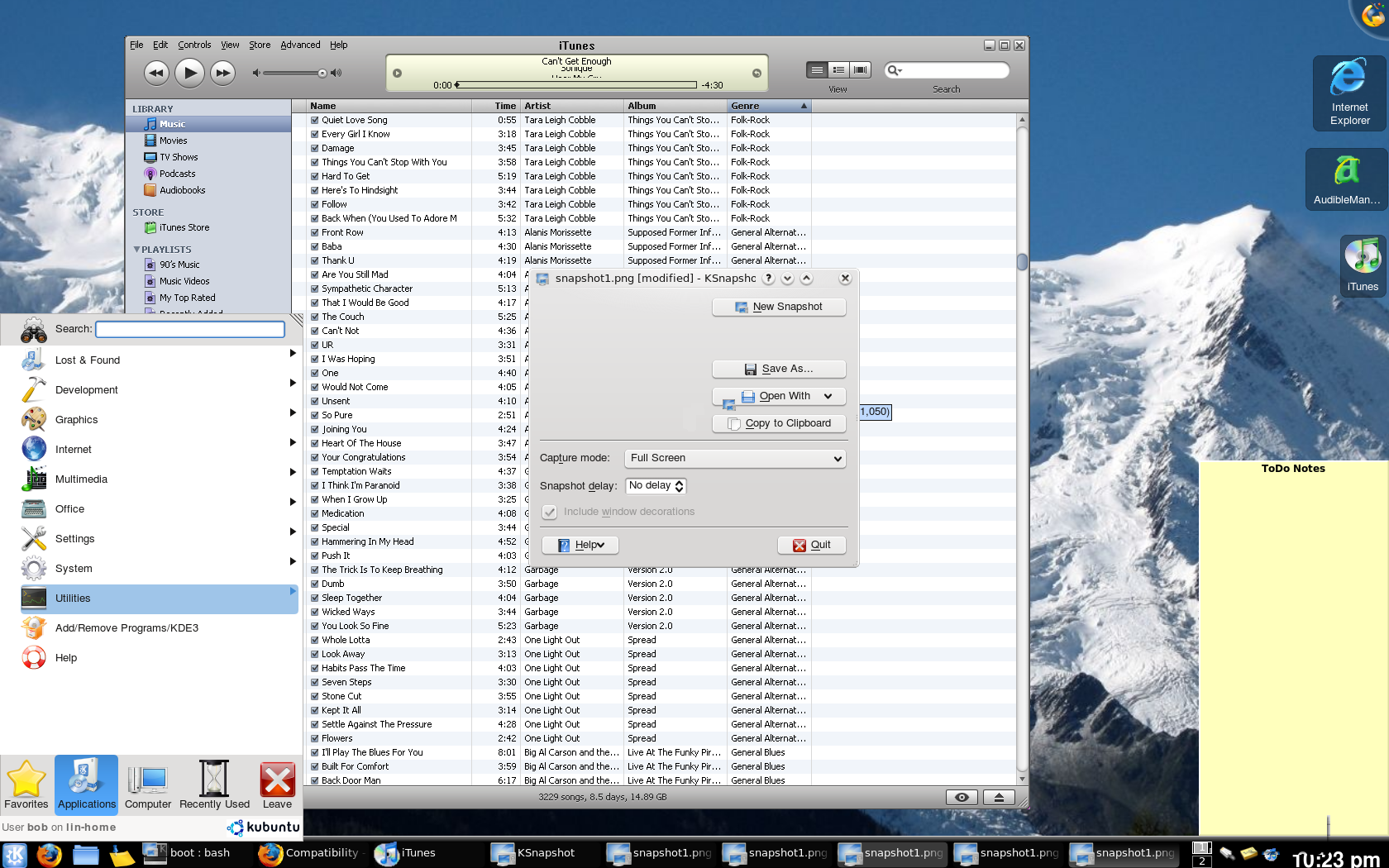1389x868 pixels.
Task: Click the iTunes next track button
Action: pos(222,73)
